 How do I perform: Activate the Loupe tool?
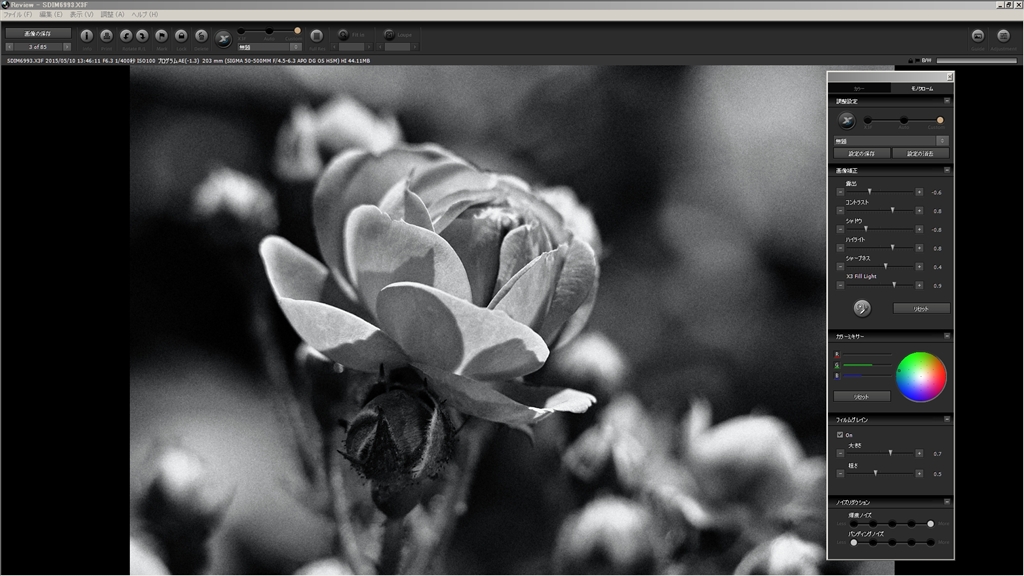pyautogui.click(x=389, y=35)
